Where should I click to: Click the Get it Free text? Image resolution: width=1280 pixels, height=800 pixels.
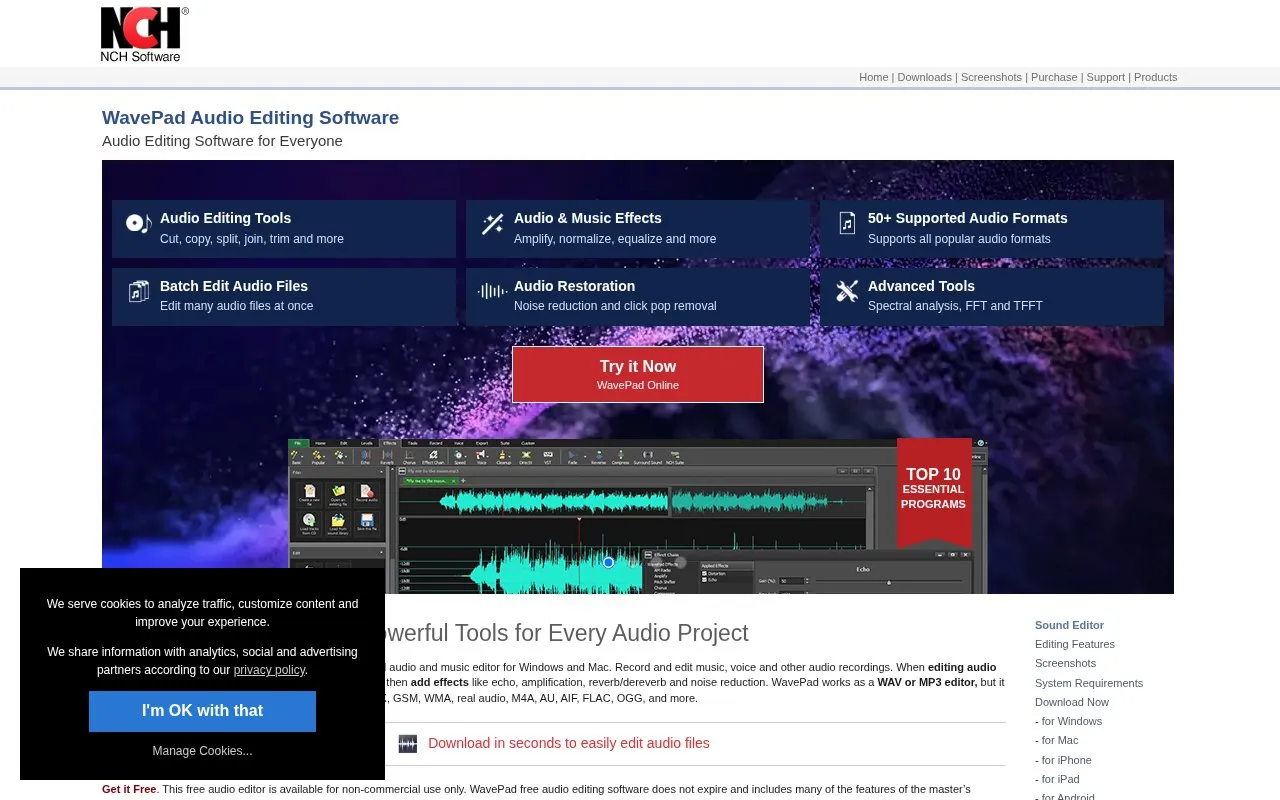tap(129, 789)
